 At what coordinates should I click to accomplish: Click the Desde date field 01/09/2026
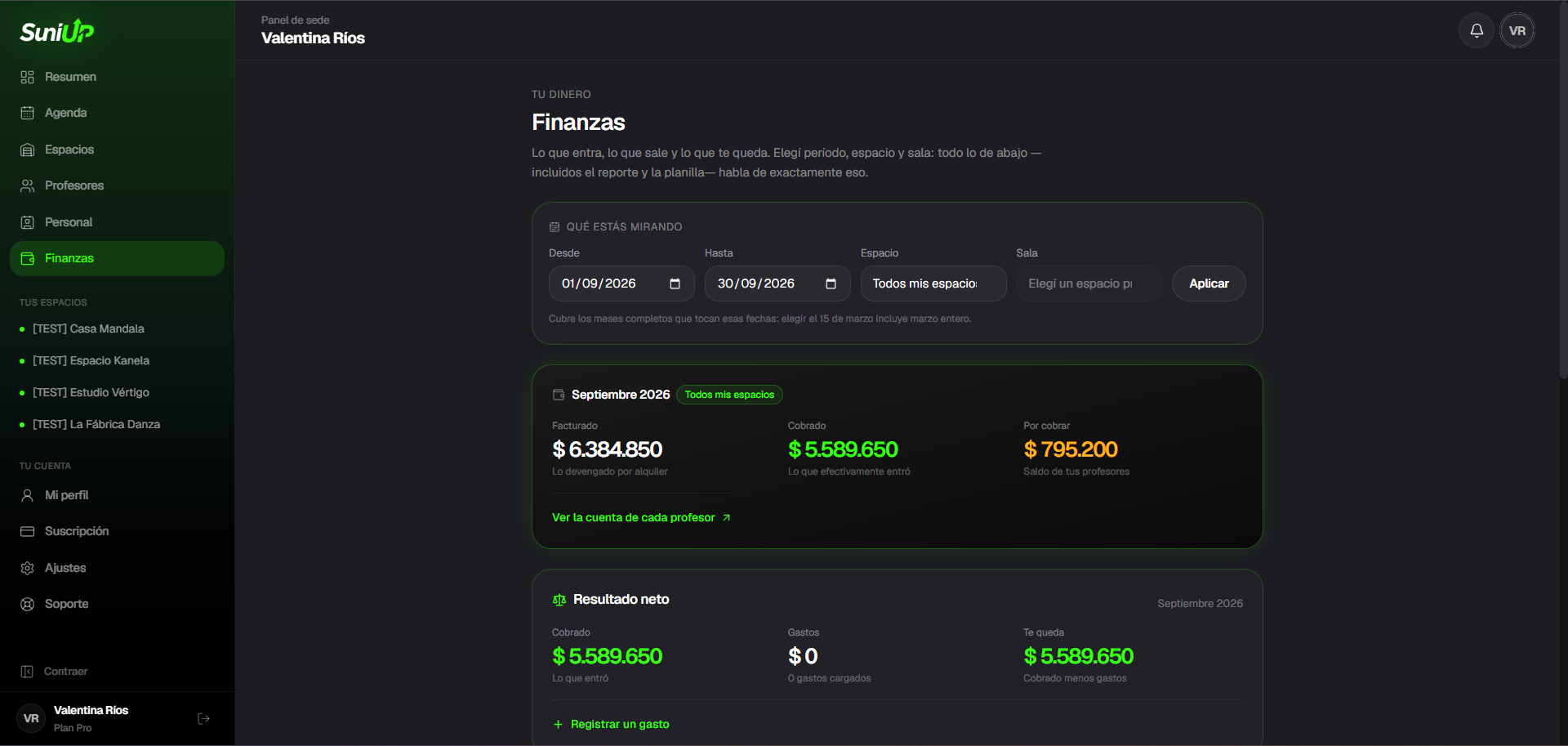621,284
